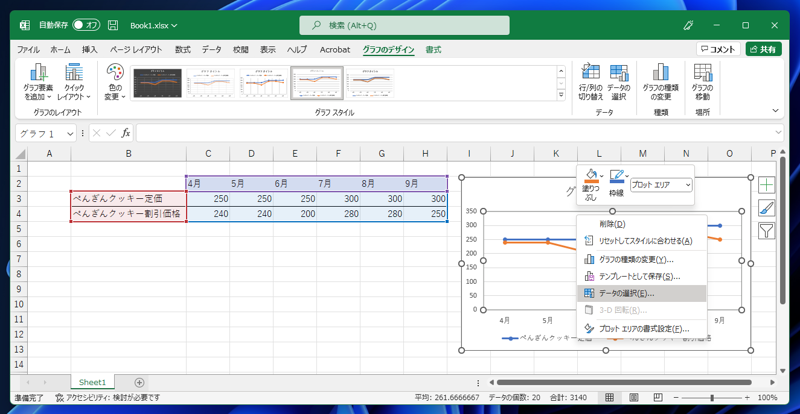Open the ファイル tab
The height and width of the screenshot is (414, 800).
[29, 50]
